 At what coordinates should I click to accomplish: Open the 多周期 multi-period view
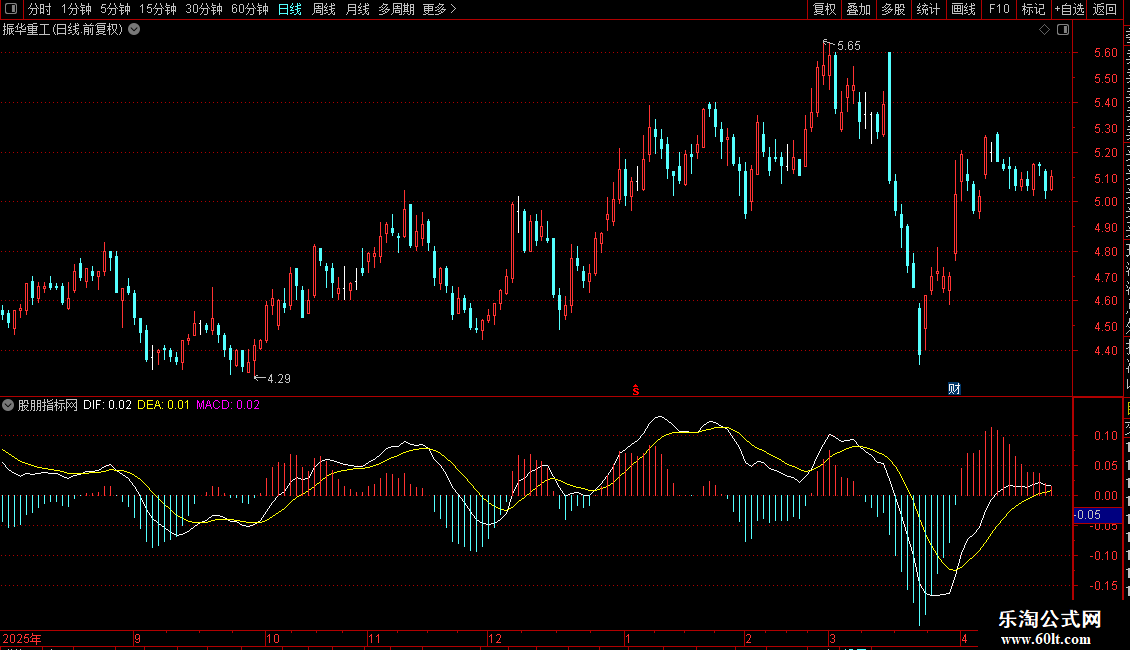point(396,9)
